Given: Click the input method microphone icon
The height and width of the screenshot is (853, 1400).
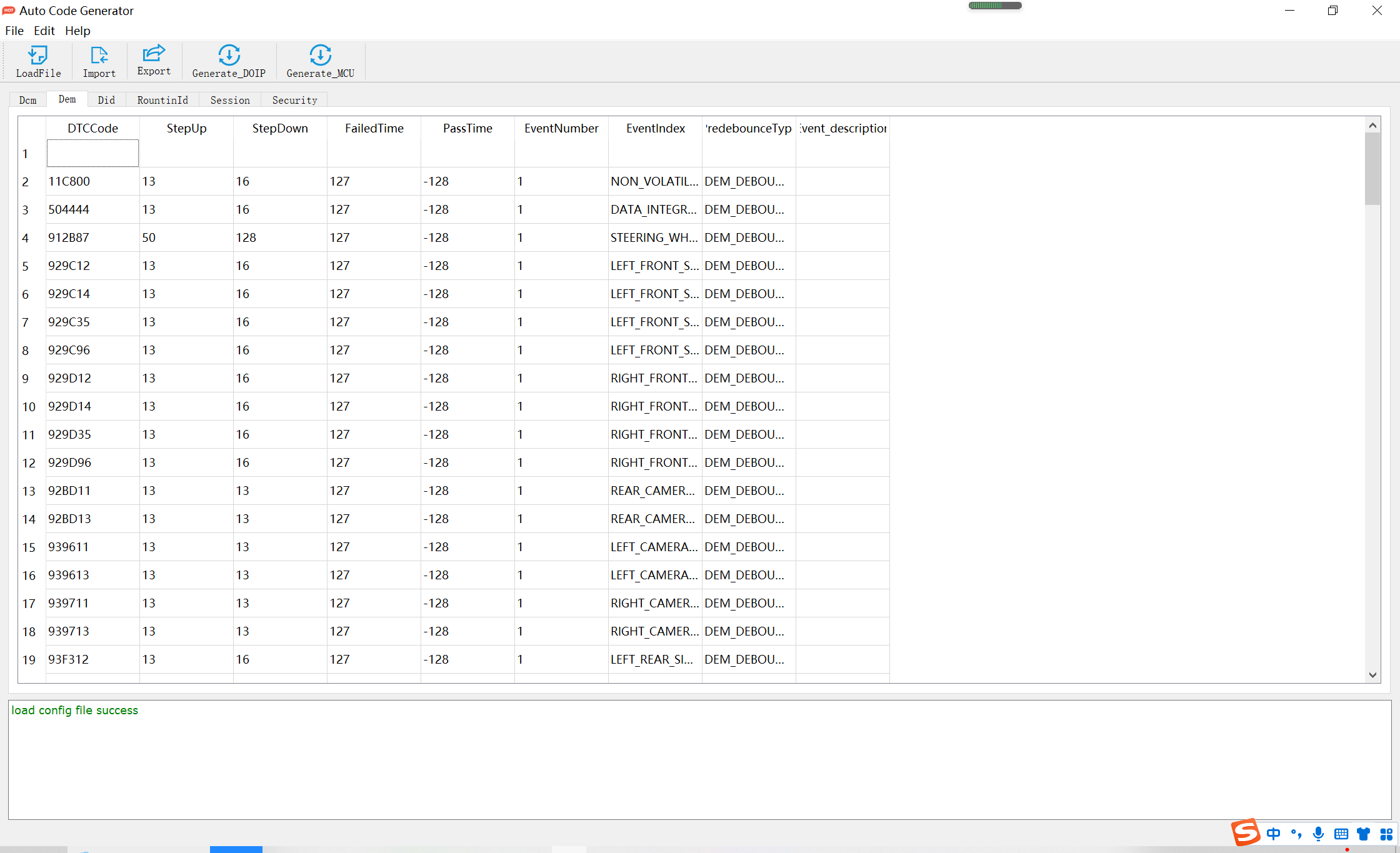Looking at the screenshot, I should 1319,834.
